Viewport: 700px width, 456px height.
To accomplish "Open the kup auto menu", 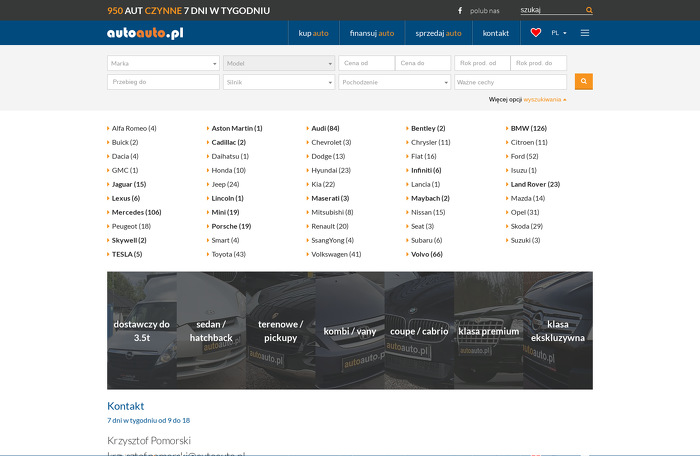I will 313,33.
